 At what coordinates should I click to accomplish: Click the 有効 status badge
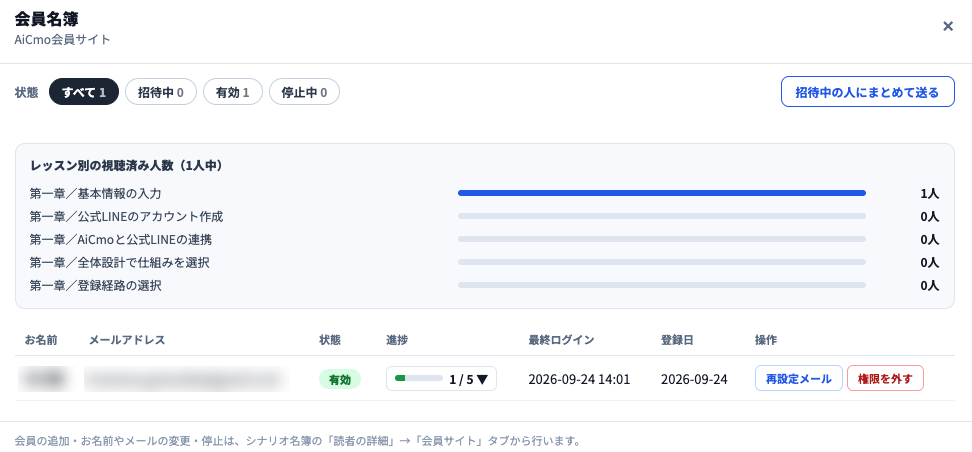point(340,379)
